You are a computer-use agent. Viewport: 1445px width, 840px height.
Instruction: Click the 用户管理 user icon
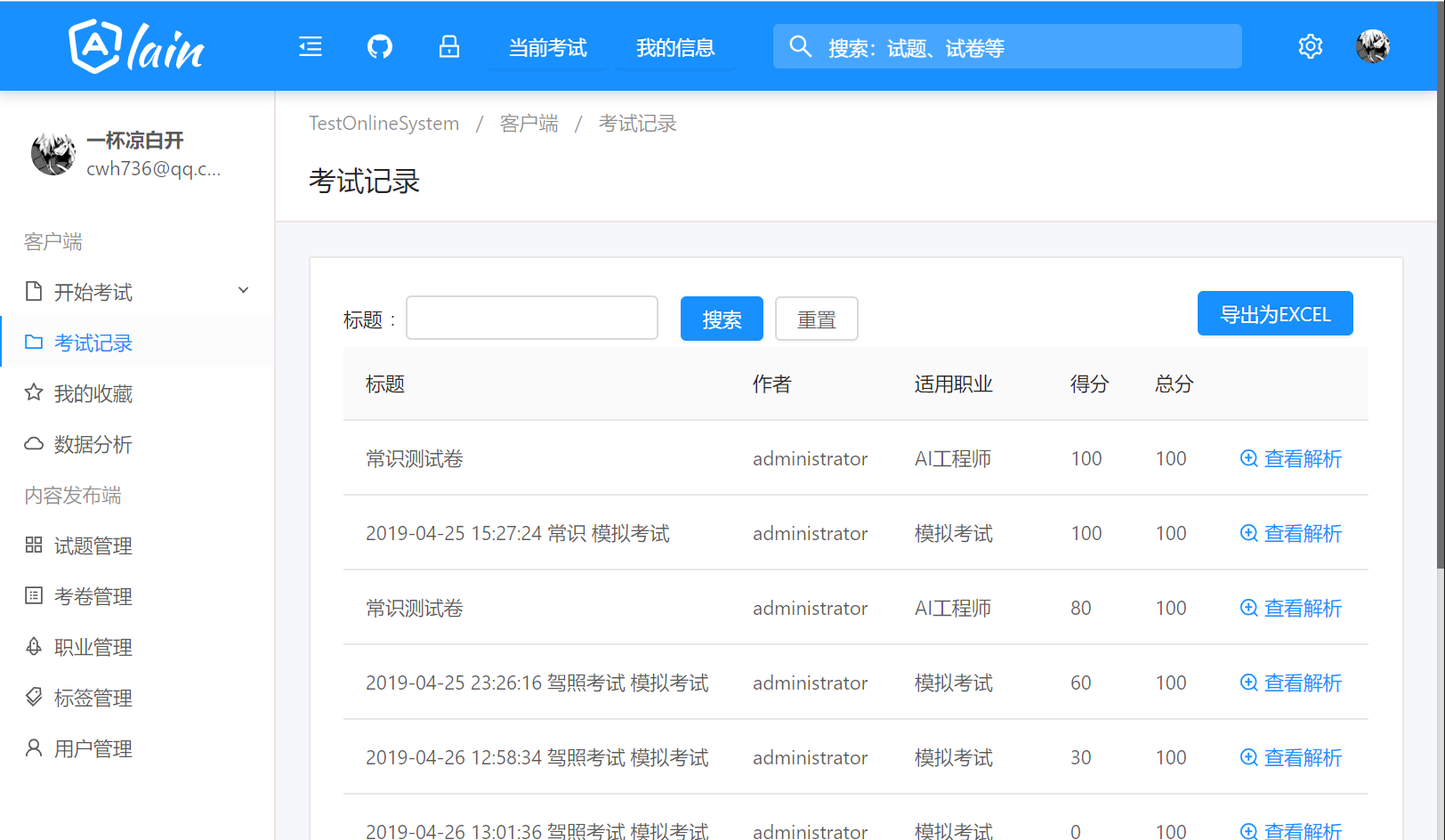(34, 747)
